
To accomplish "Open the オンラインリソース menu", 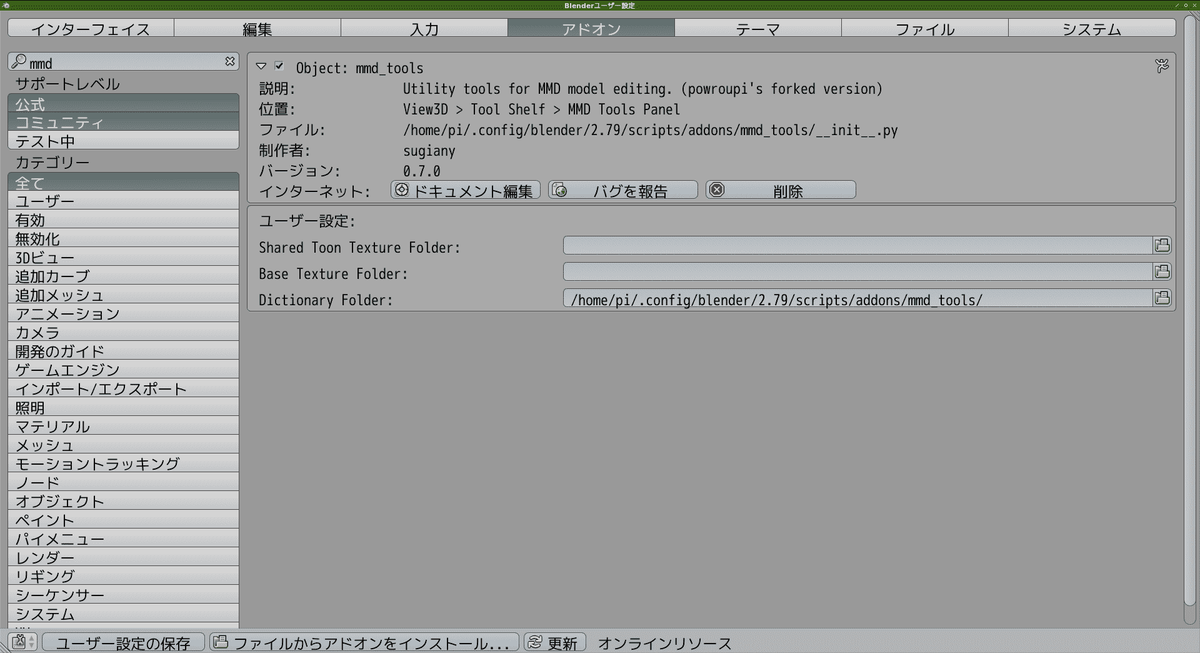I will coord(664,643).
